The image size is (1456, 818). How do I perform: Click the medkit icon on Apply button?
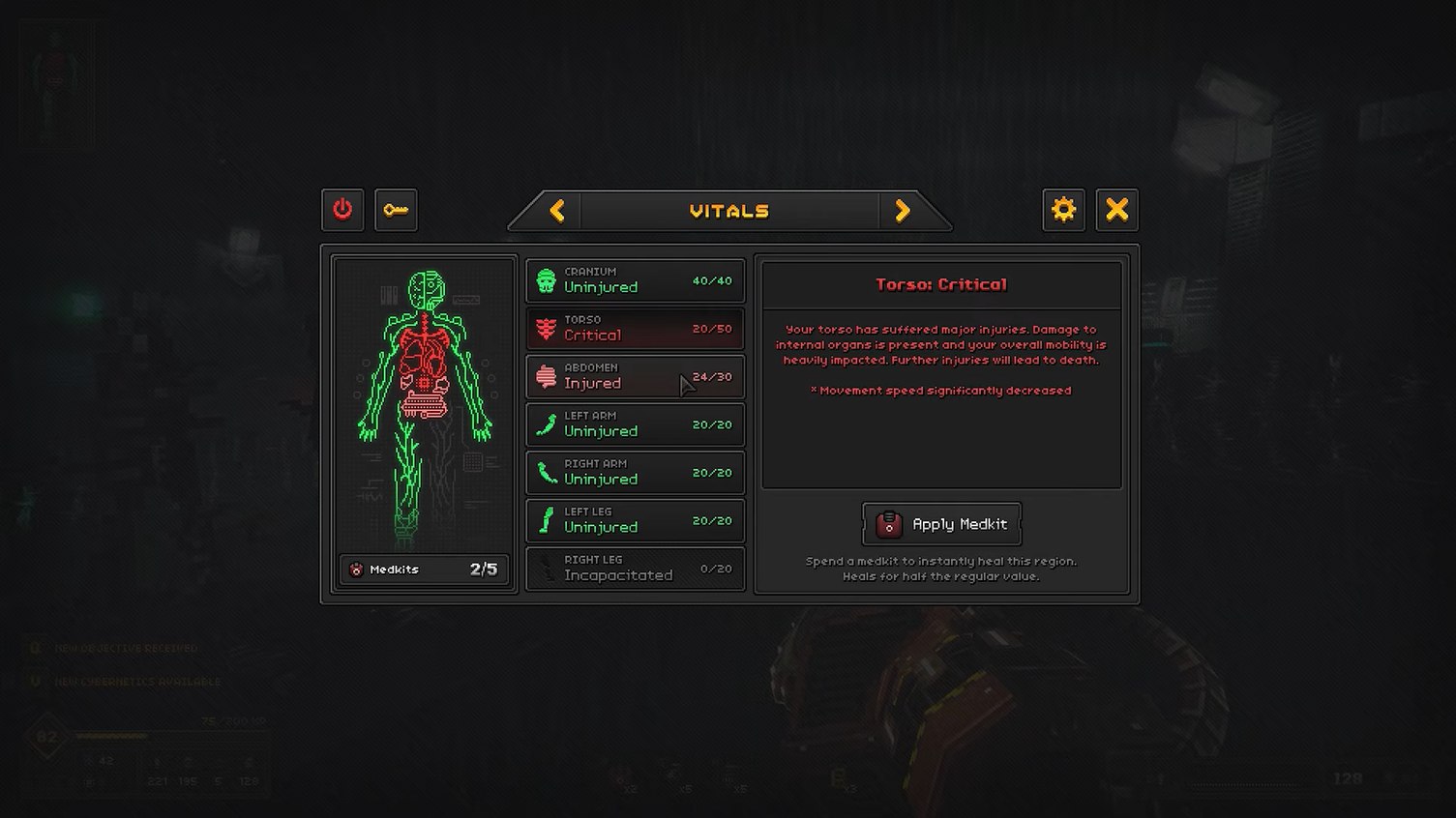coord(888,524)
